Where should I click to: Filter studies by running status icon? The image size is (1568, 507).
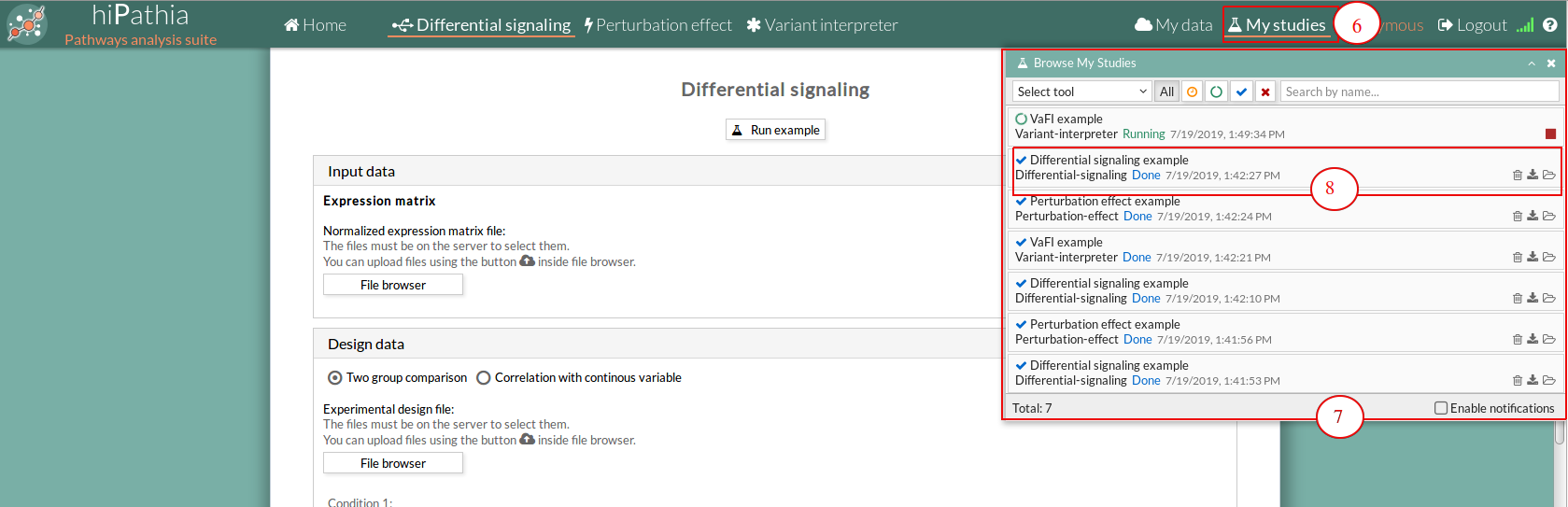(x=1216, y=92)
